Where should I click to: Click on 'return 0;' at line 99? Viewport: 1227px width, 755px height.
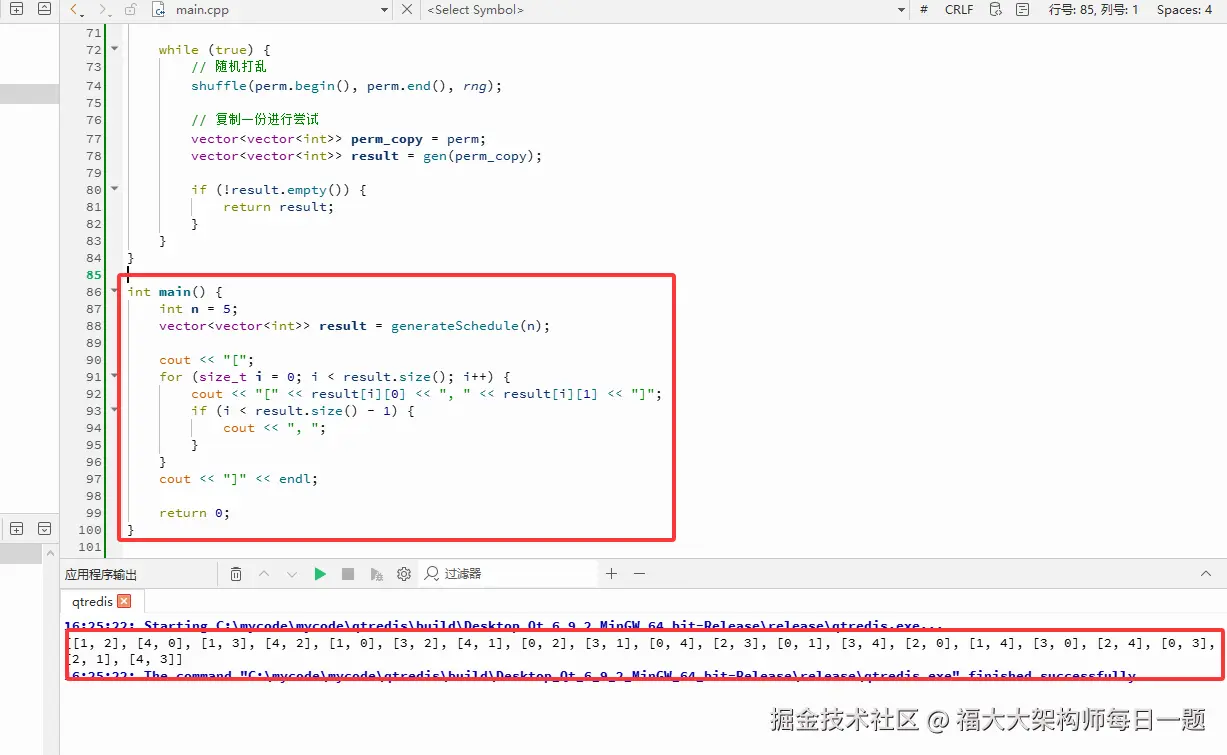point(194,513)
